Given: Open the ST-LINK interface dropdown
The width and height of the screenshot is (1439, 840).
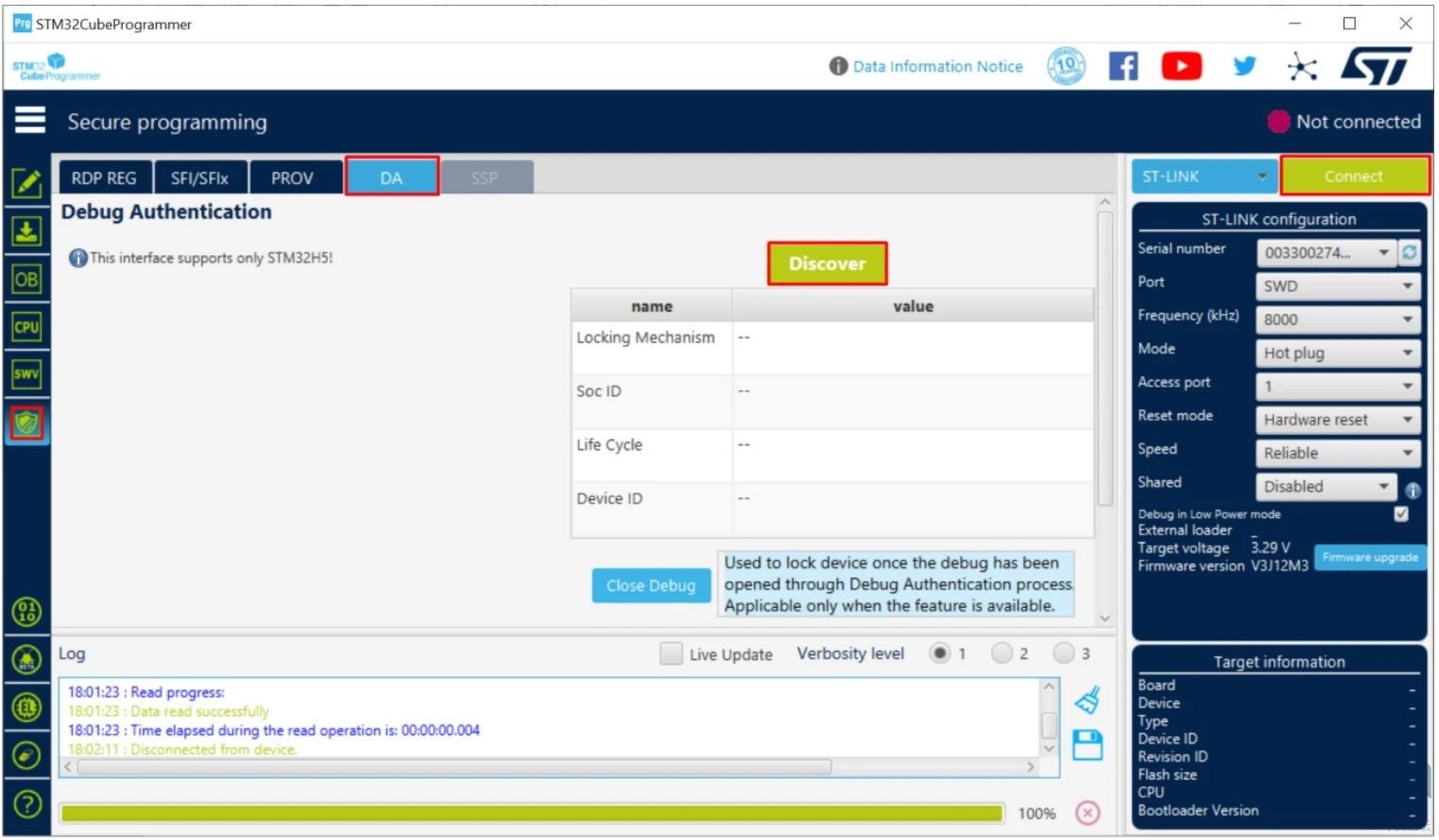Looking at the screenshot, I should point(1204,177).
